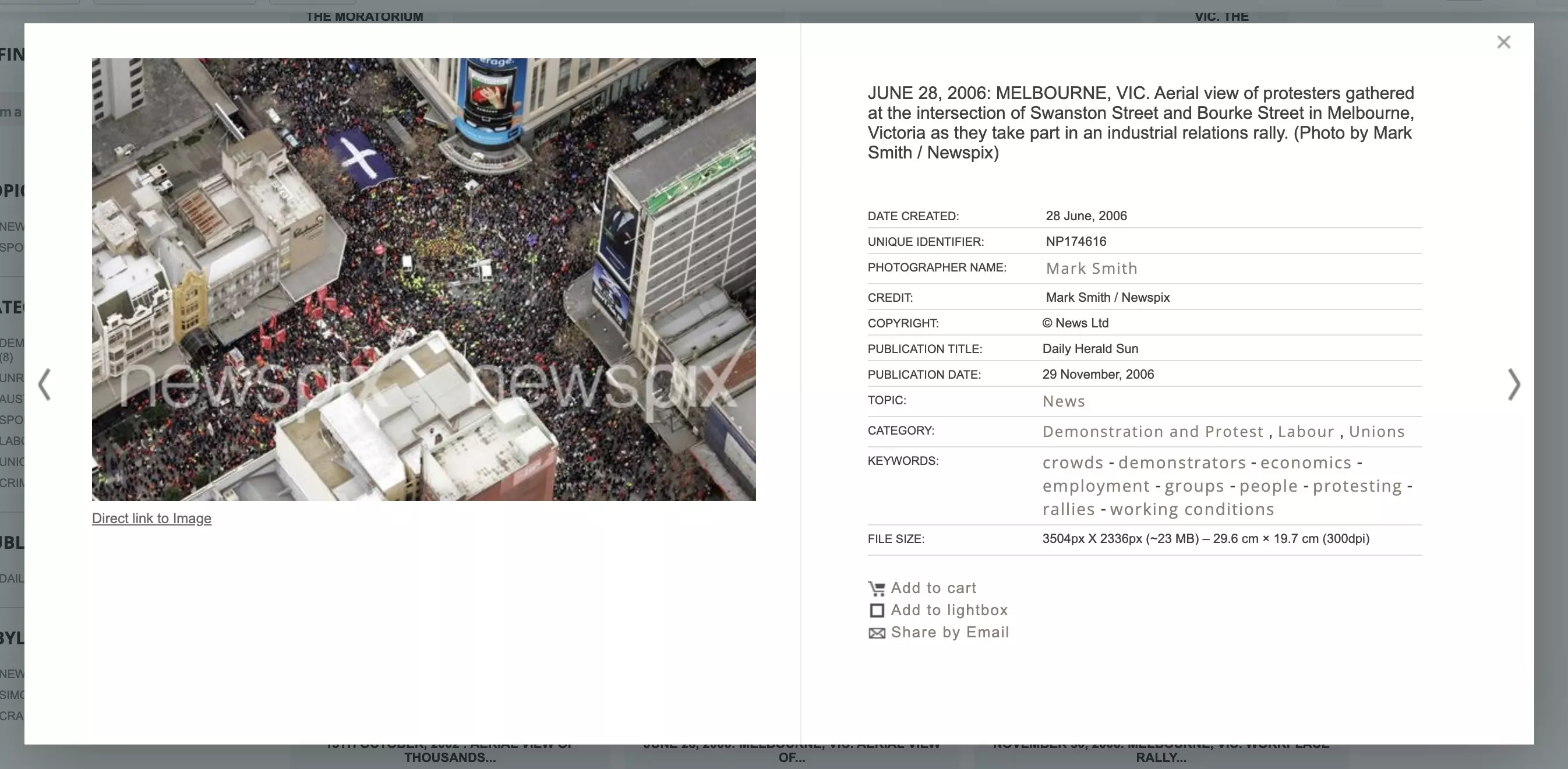Select publication date 29 November, 2006
Screen dimensions: 1568x769
[1097, 375]
